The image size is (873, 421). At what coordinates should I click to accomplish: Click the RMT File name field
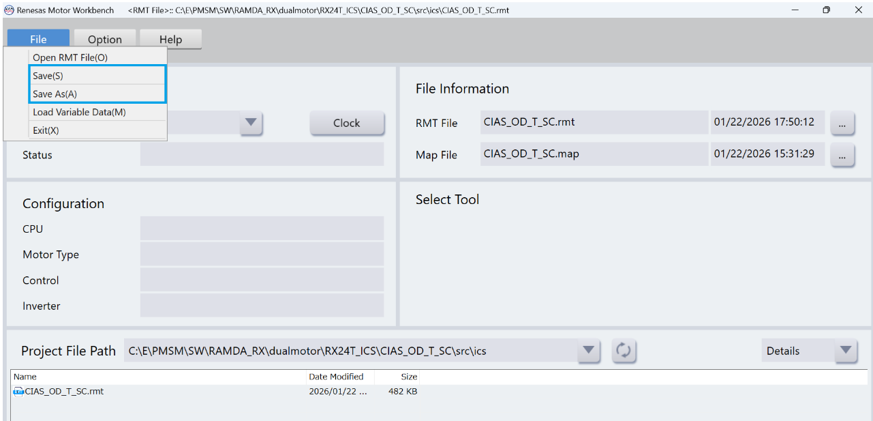(x=594, y=122)
